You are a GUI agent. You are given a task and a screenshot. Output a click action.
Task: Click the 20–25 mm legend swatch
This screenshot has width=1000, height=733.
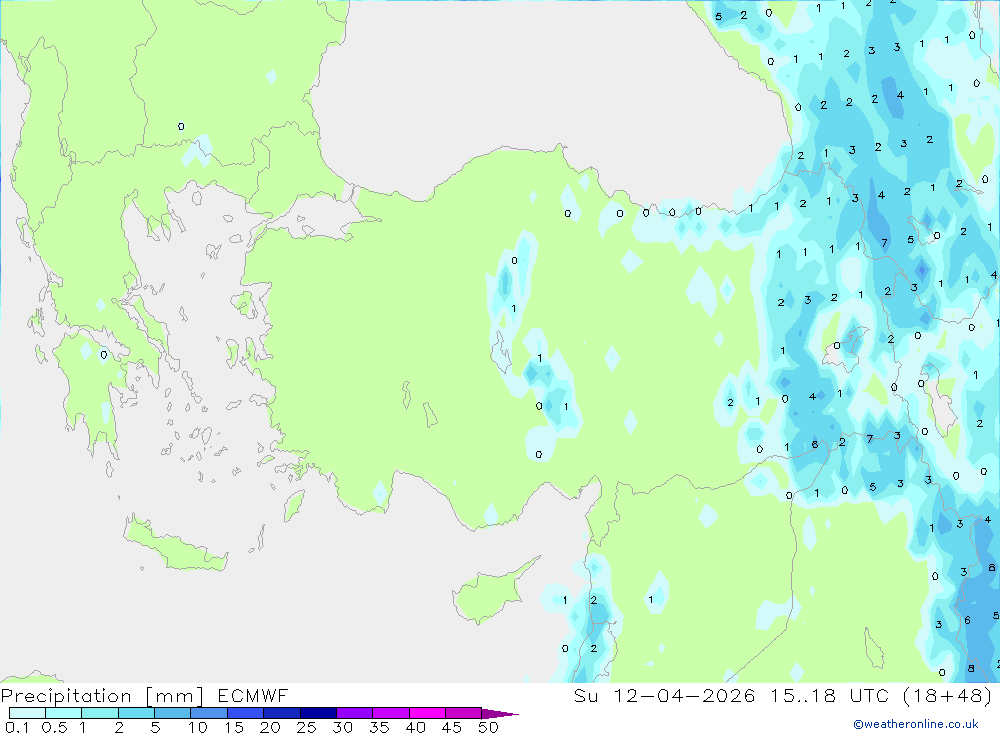point(281,713)
